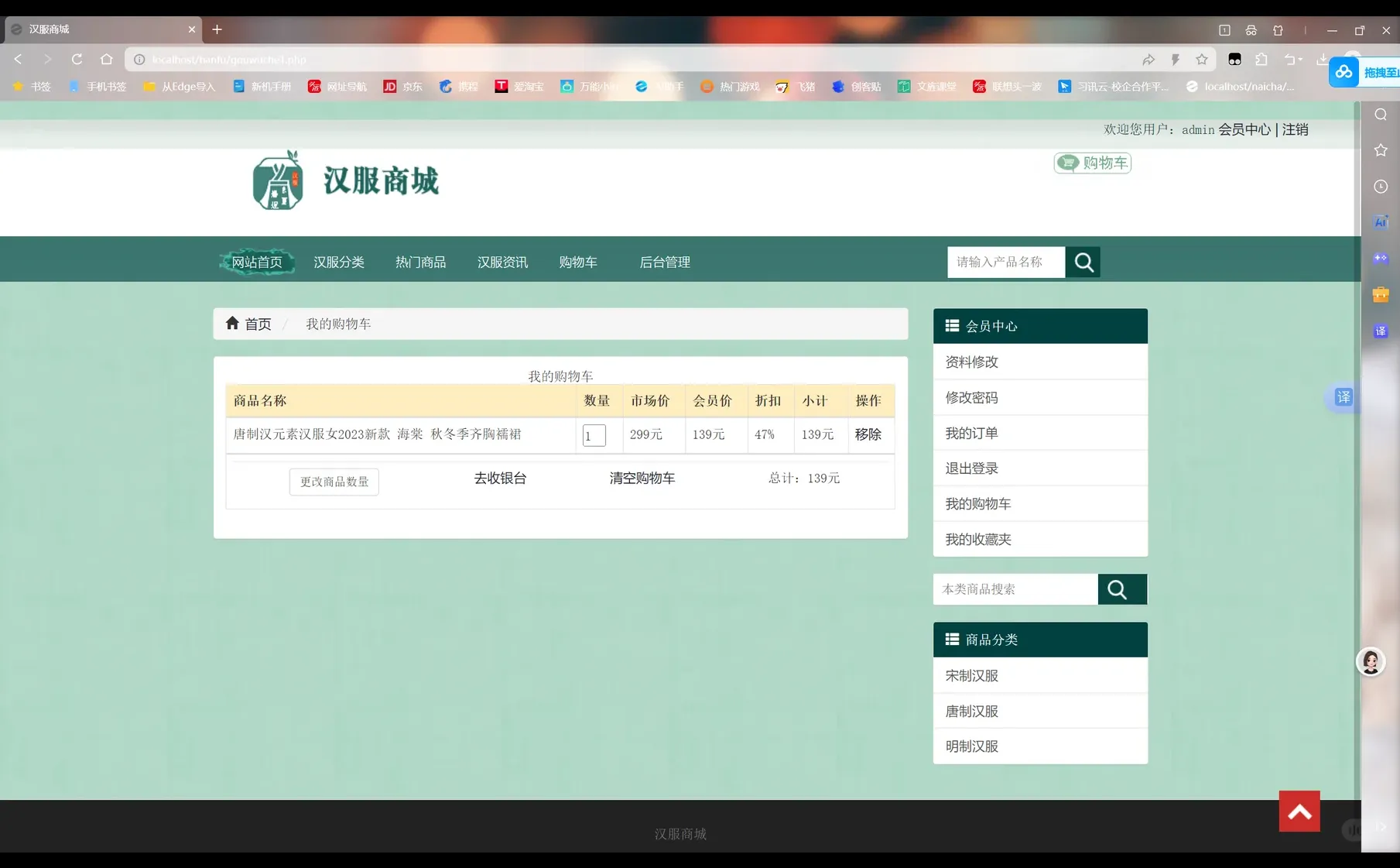Open the 京东 bookmark
1400x868 pixels.
pyautogui.click(x=403, y=87)
